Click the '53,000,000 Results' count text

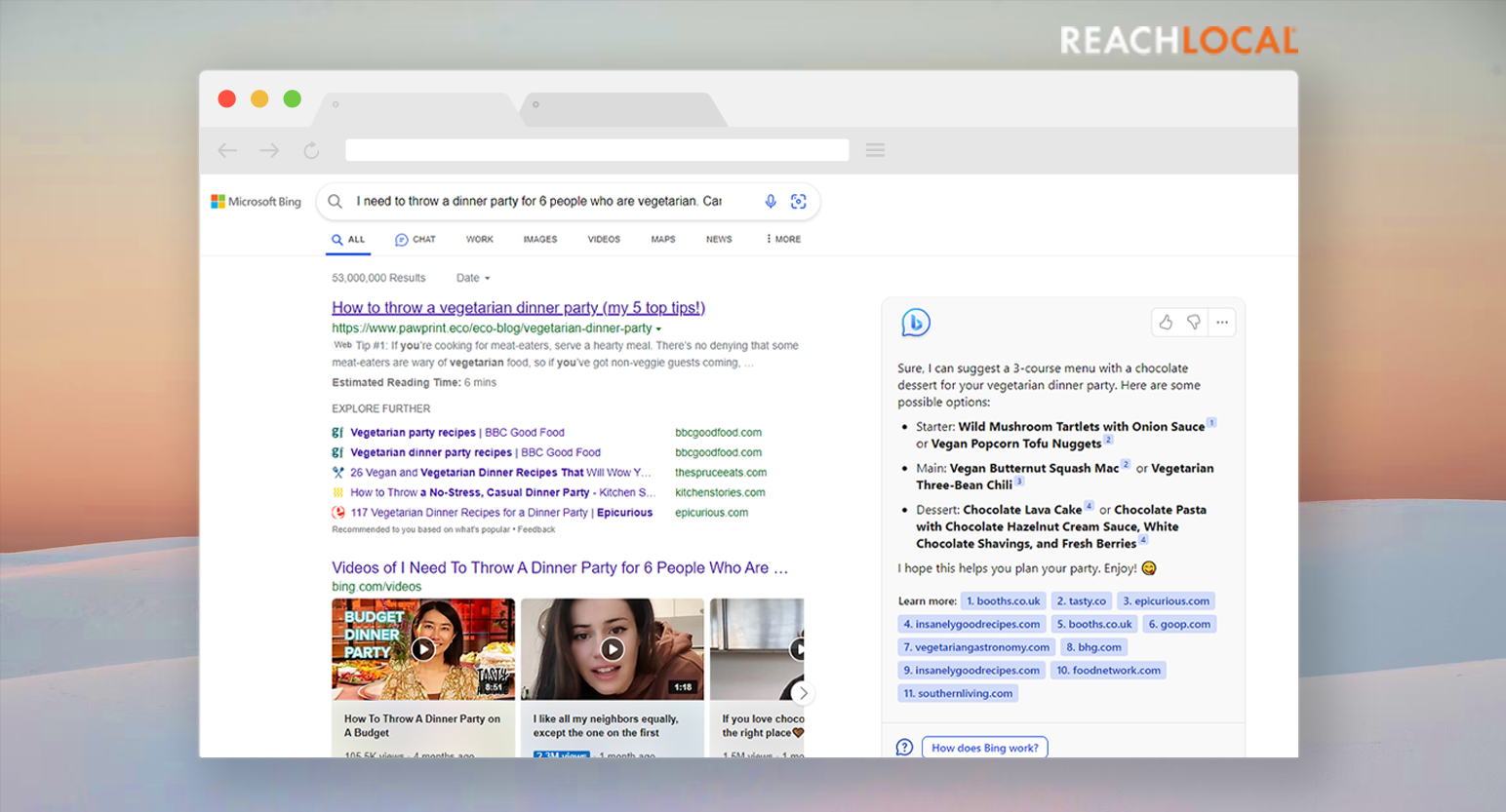click(x=378, y=278)
